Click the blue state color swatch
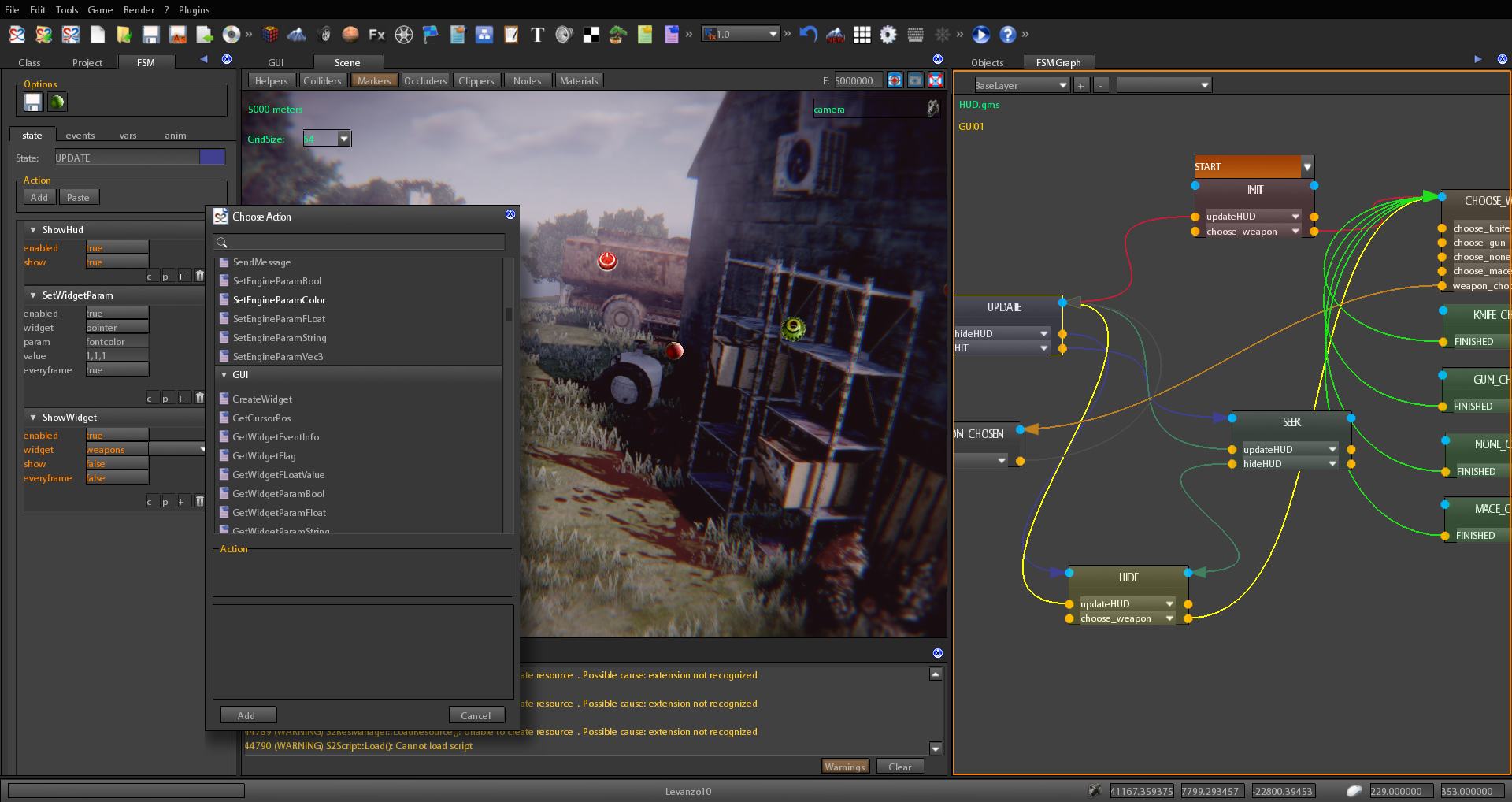The width and height of the screenshot is (1512, 802). [212, 158]
